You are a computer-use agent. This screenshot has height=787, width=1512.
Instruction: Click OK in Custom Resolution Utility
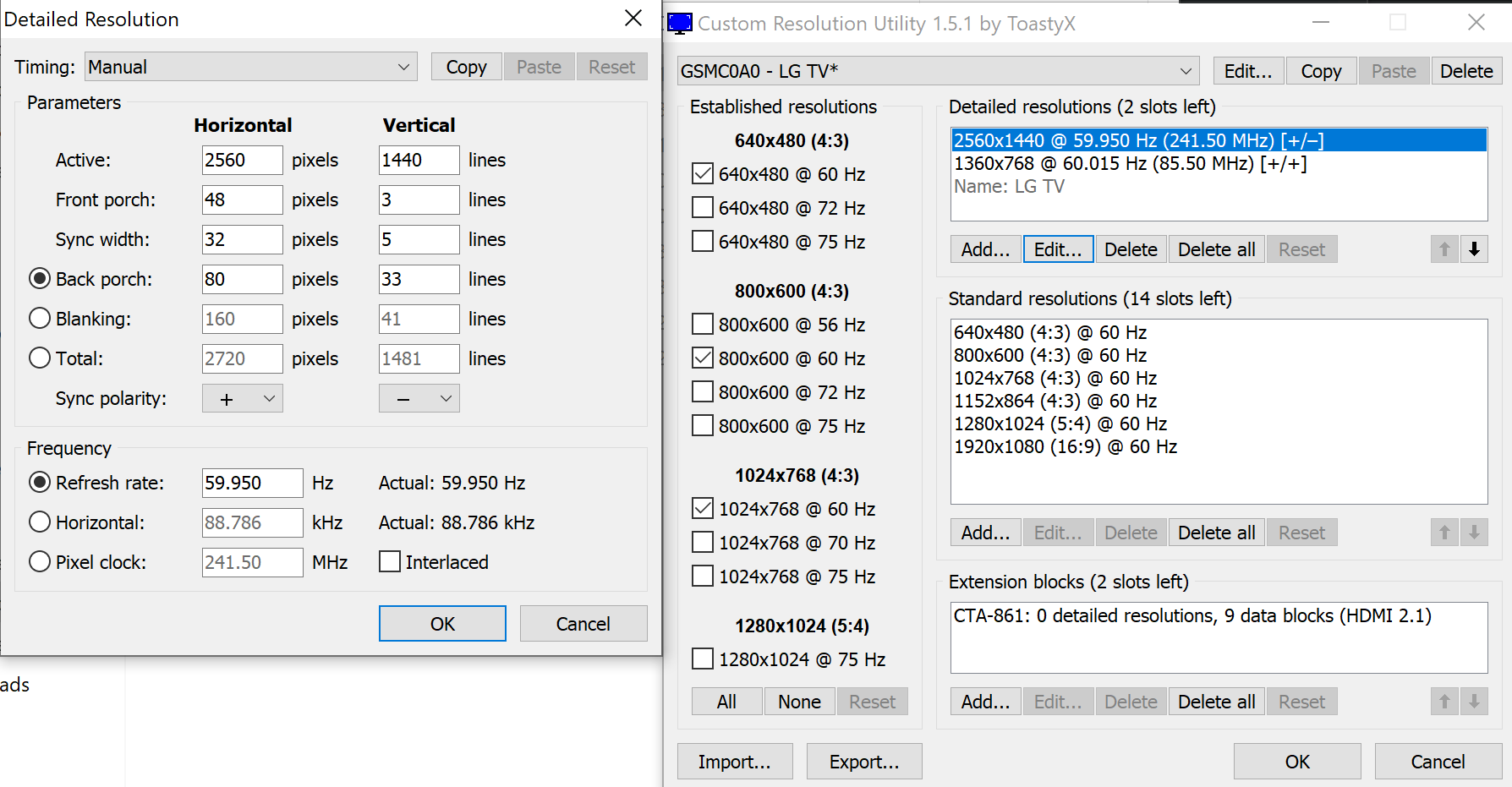[x=1297, y=762]
